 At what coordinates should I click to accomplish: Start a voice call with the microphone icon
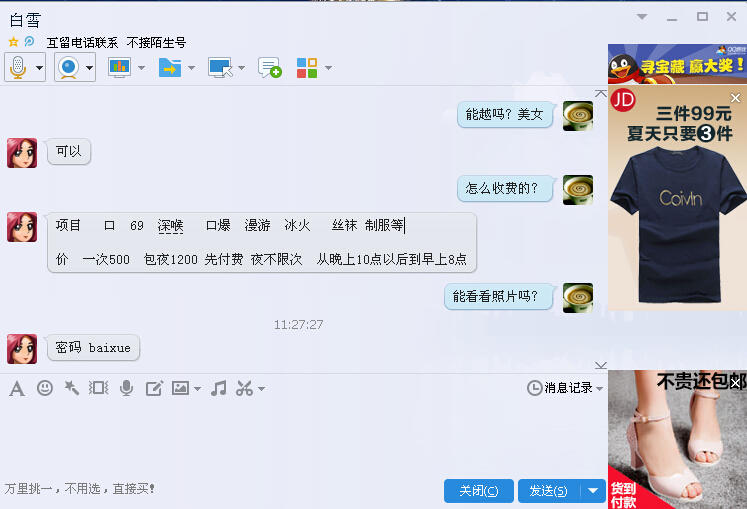pyautogui.click(x=18, y=67)
